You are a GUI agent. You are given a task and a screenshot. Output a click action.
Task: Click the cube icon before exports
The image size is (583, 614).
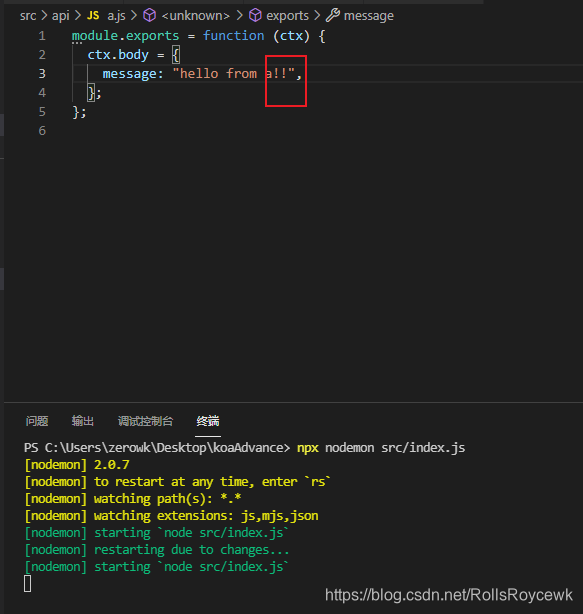click(255, 16)
